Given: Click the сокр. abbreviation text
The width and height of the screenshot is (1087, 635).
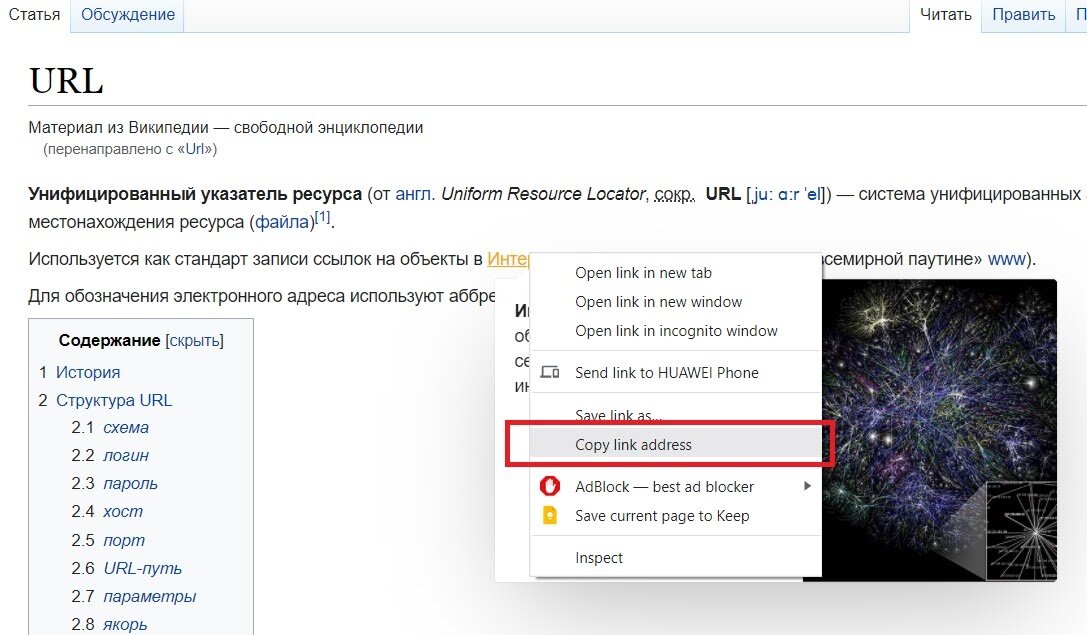Looking at the screenshot, I should tap(674, 195).
